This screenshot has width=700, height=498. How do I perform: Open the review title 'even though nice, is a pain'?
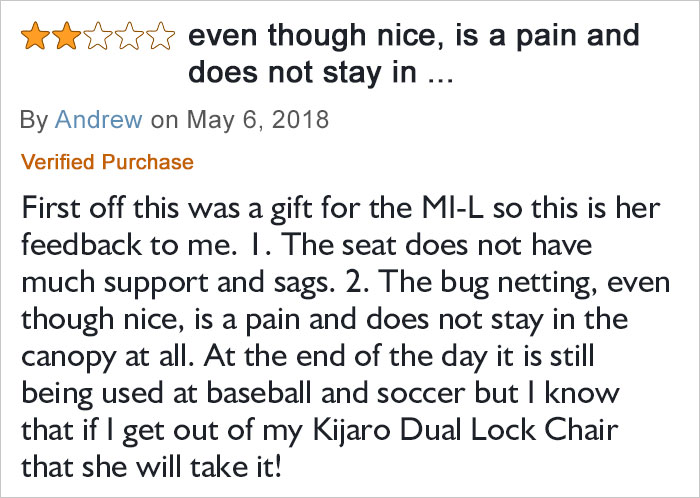pyautogui.click(x=413, y=54)
